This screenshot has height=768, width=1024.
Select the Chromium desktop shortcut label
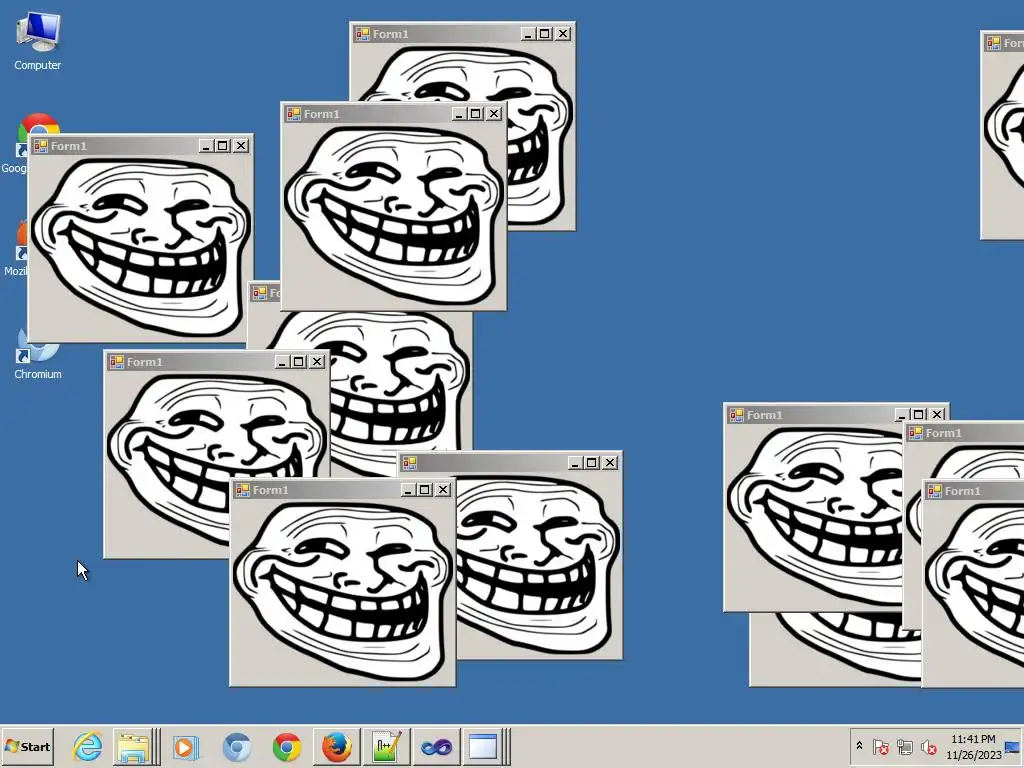(x=38, y=374)
